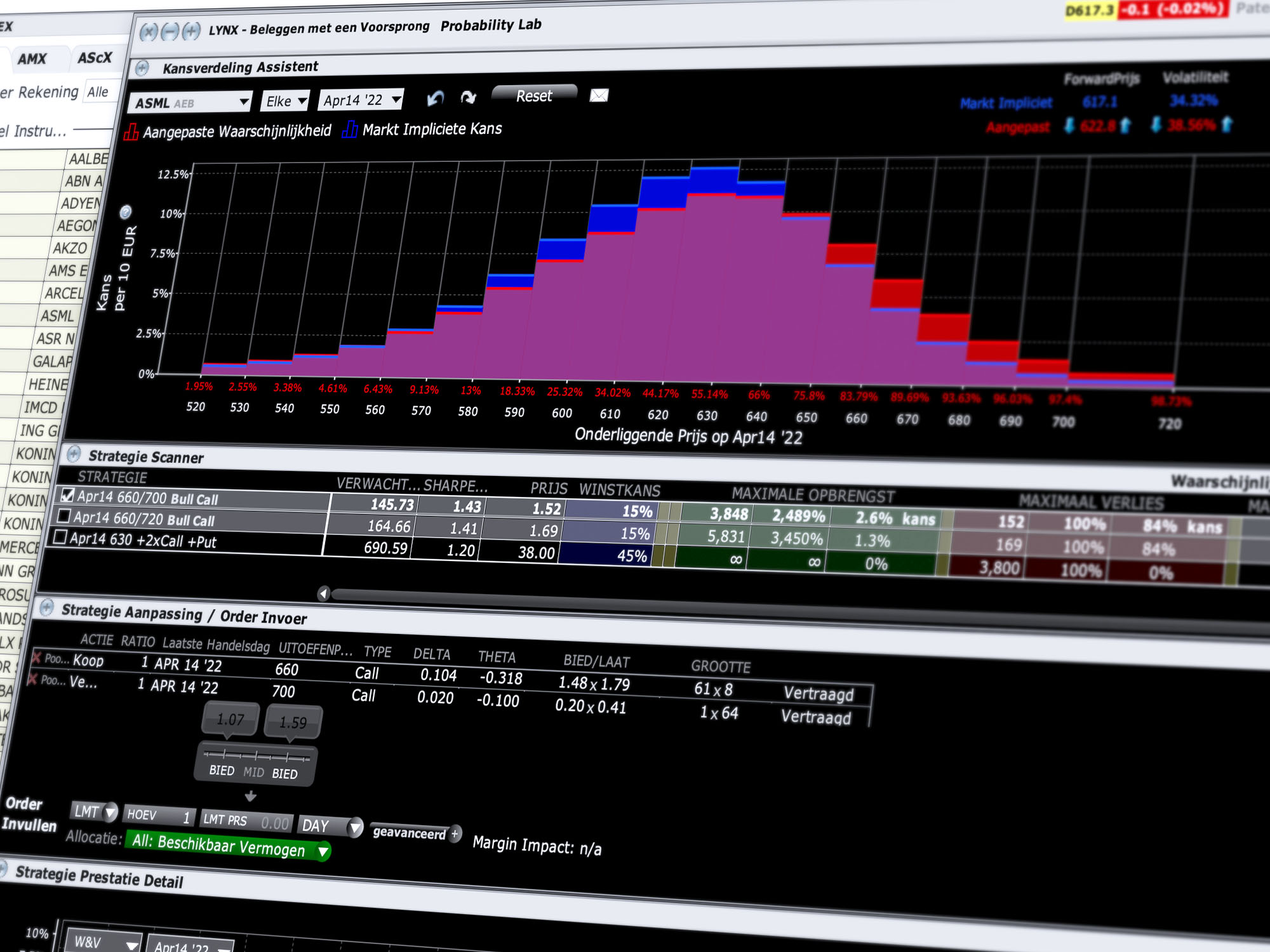
Task: Lower the adjusted forward price with down arrow
Action: coord(1069,126)
